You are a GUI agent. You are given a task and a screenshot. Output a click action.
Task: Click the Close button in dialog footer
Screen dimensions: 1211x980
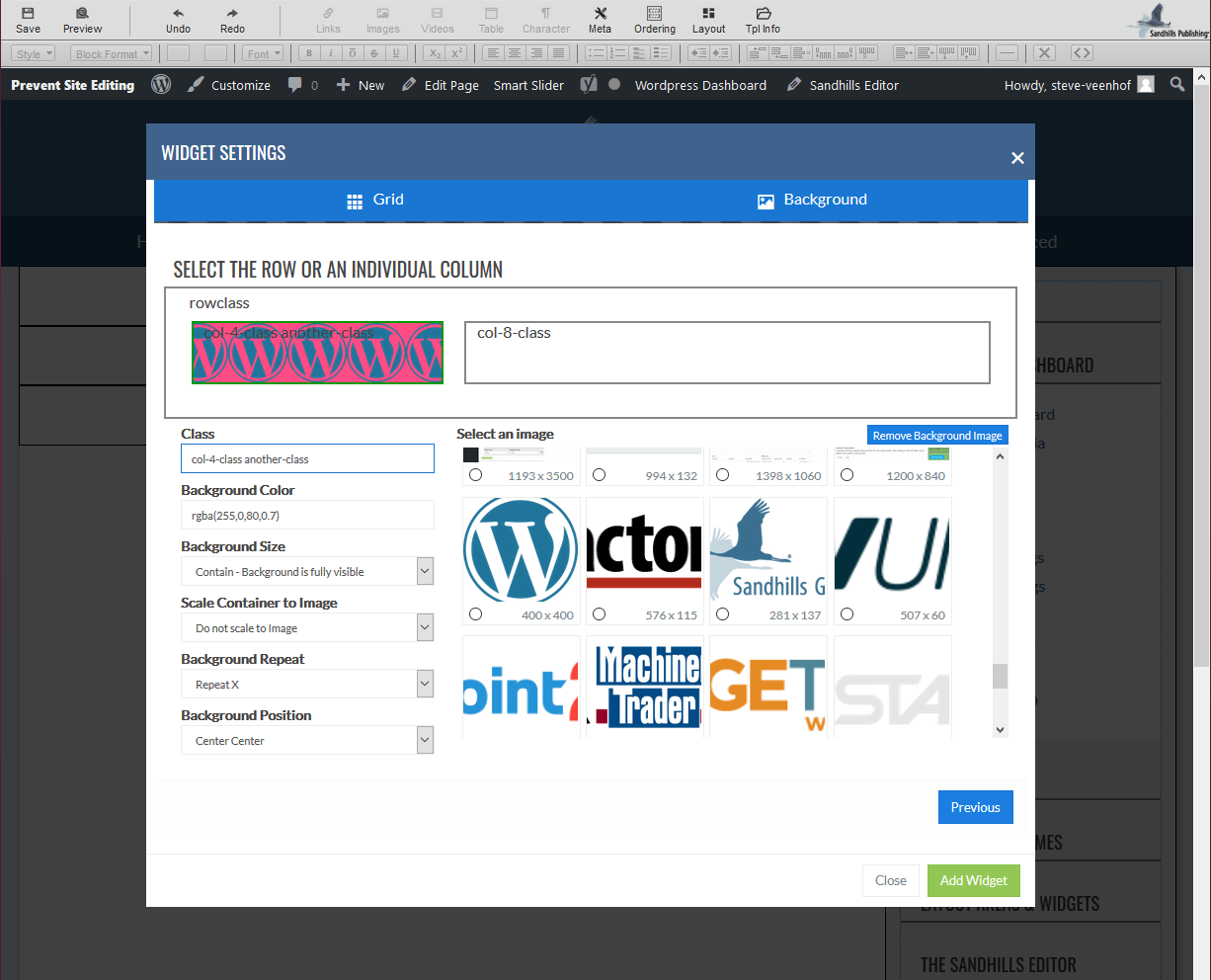890,880
